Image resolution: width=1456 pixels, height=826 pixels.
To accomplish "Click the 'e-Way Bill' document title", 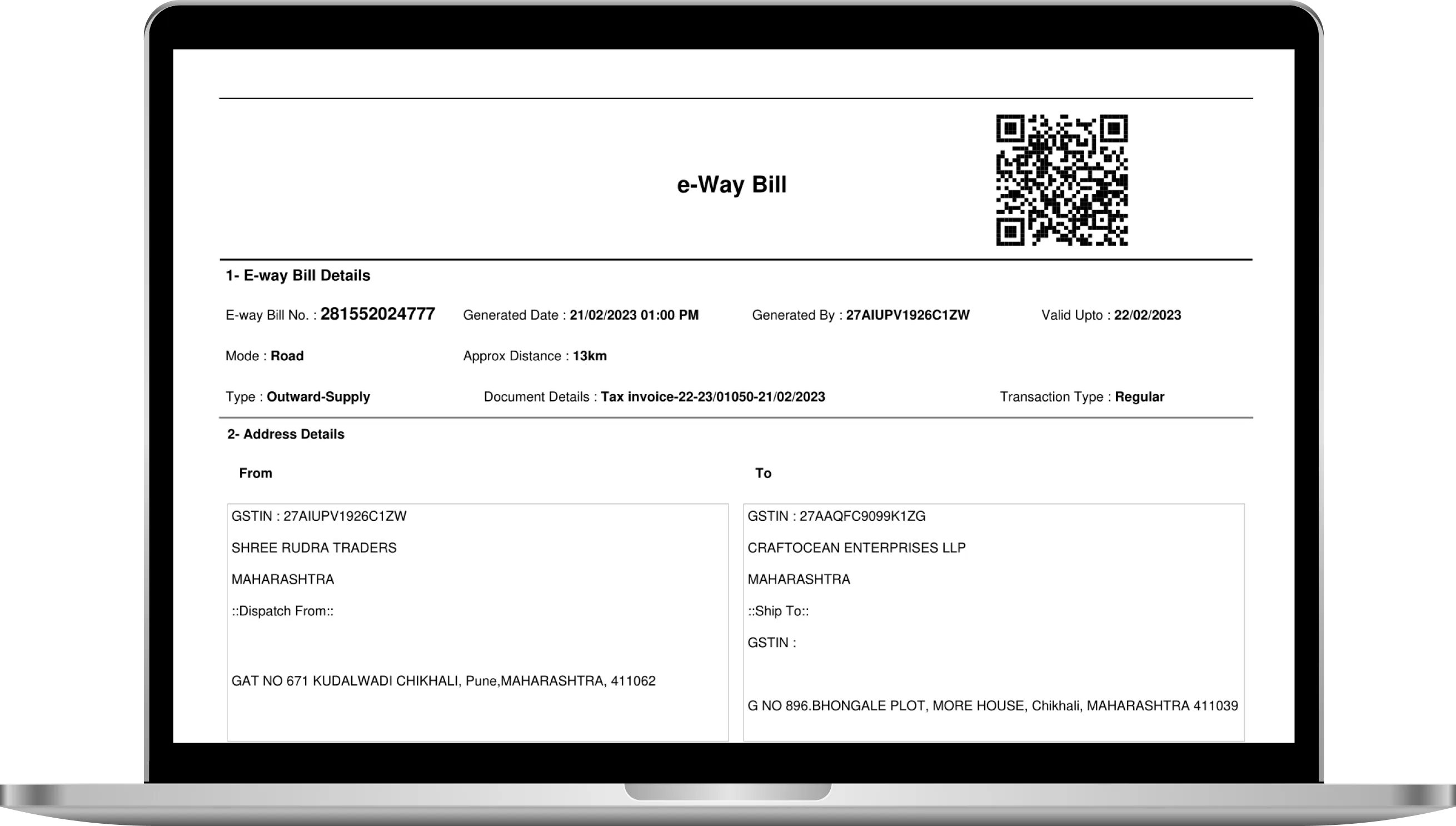I will 732,185.
